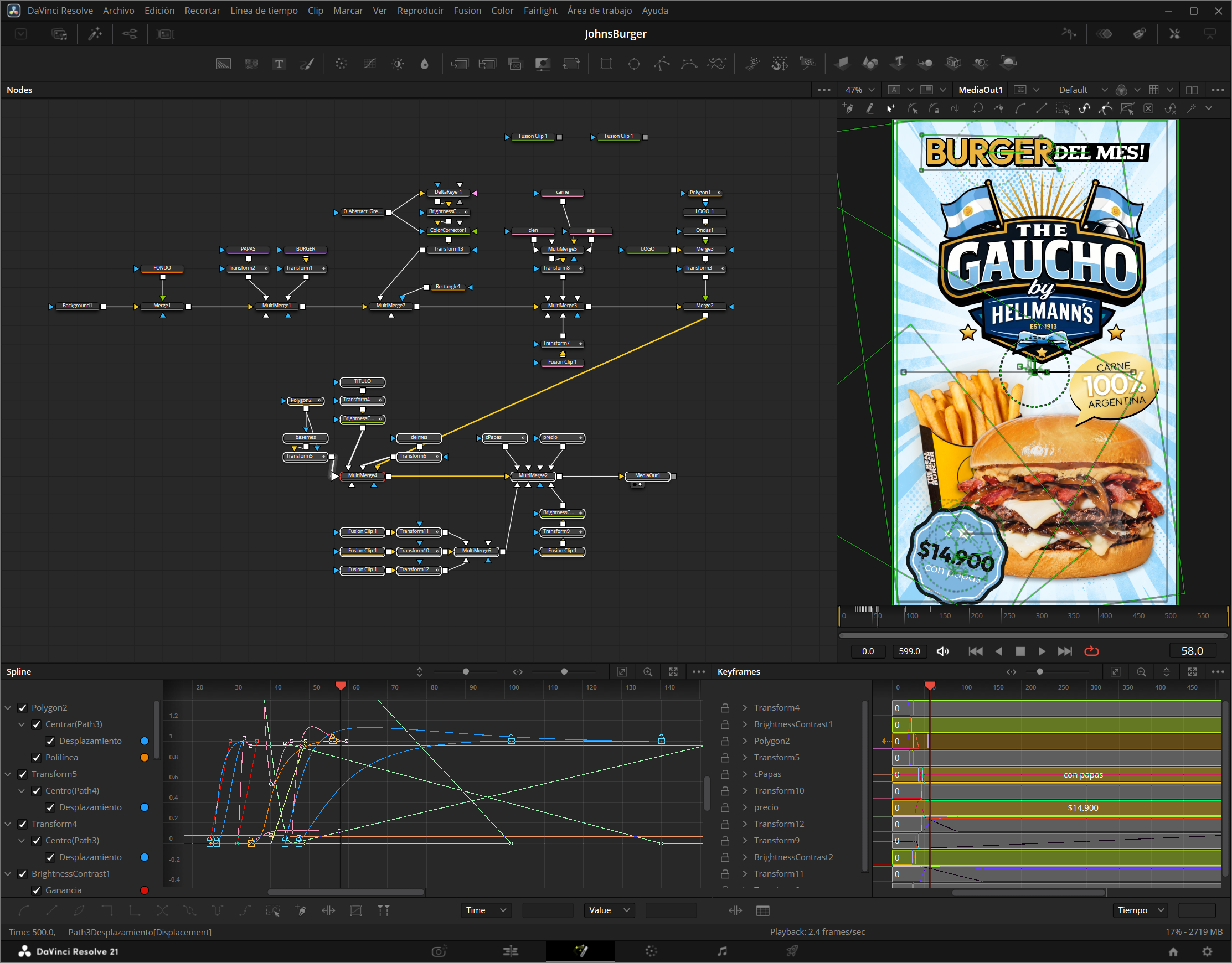Viewport: 1232px width, 963px height.
Task: Expand precio in the Keyframes list
Action: pos(745,807)
